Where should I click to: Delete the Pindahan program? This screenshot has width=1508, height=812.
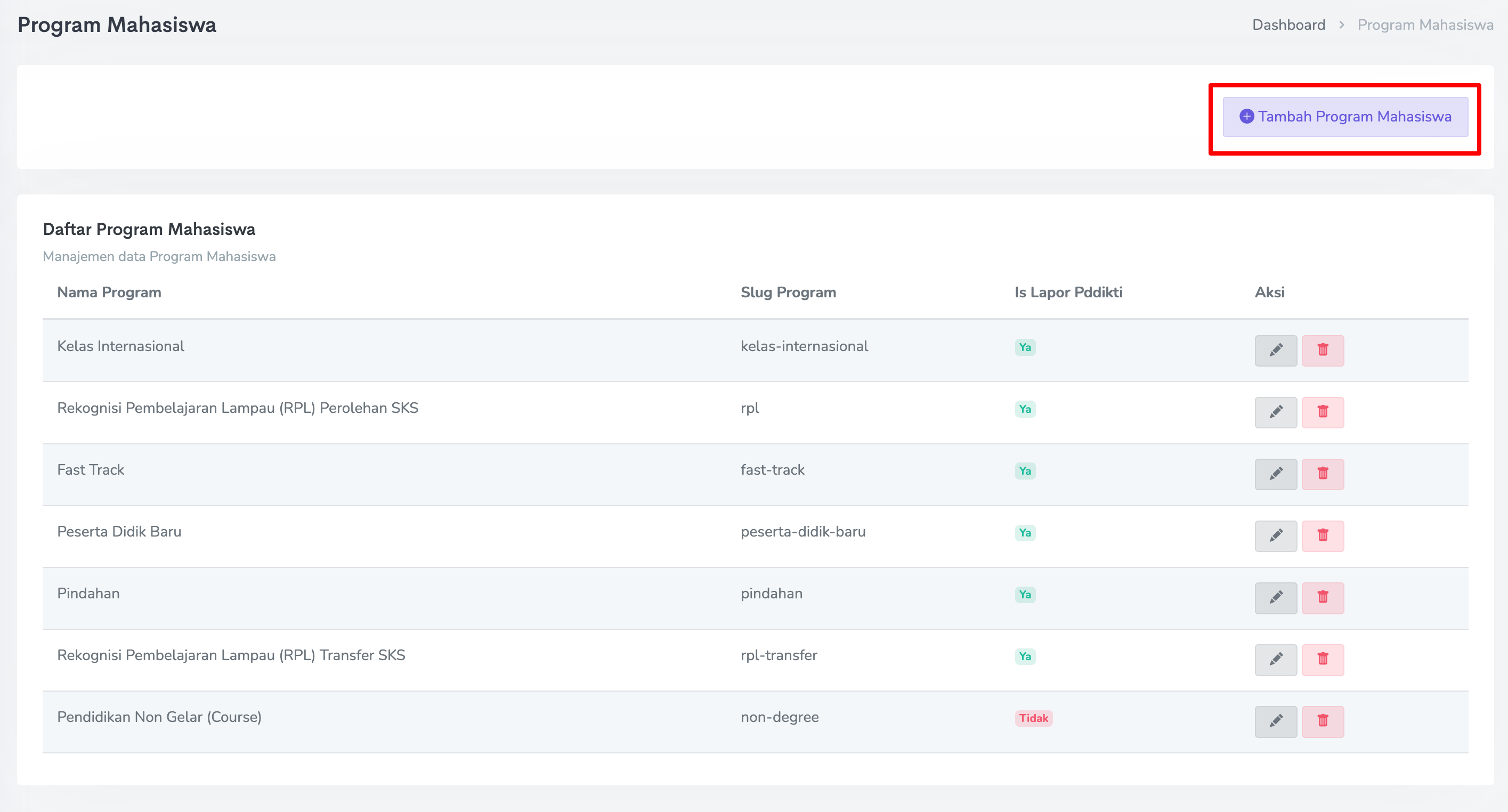tap(1323, 597)
